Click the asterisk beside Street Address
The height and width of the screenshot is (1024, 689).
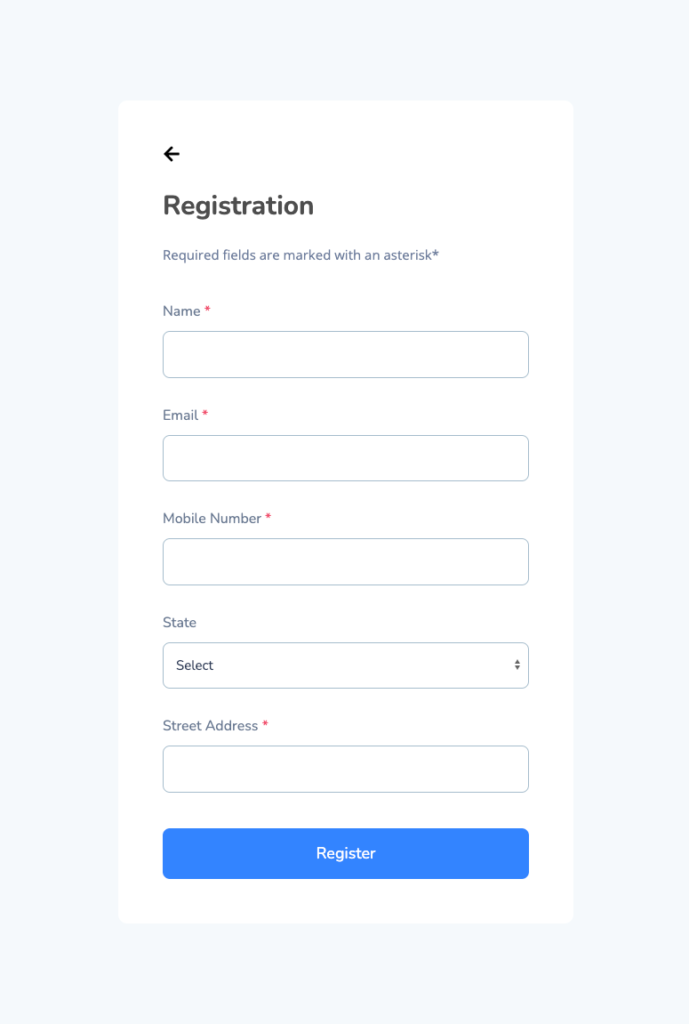click(x=265, y=725)
